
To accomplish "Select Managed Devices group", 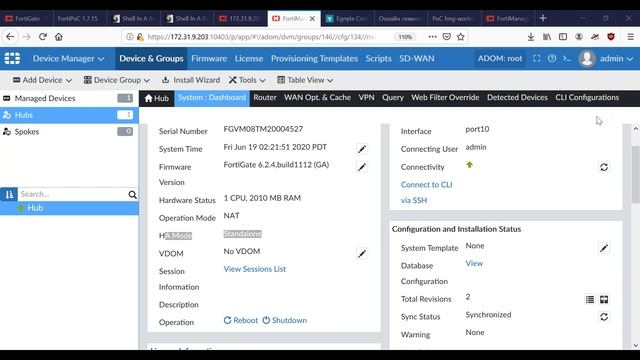I will tap(69, 98).
